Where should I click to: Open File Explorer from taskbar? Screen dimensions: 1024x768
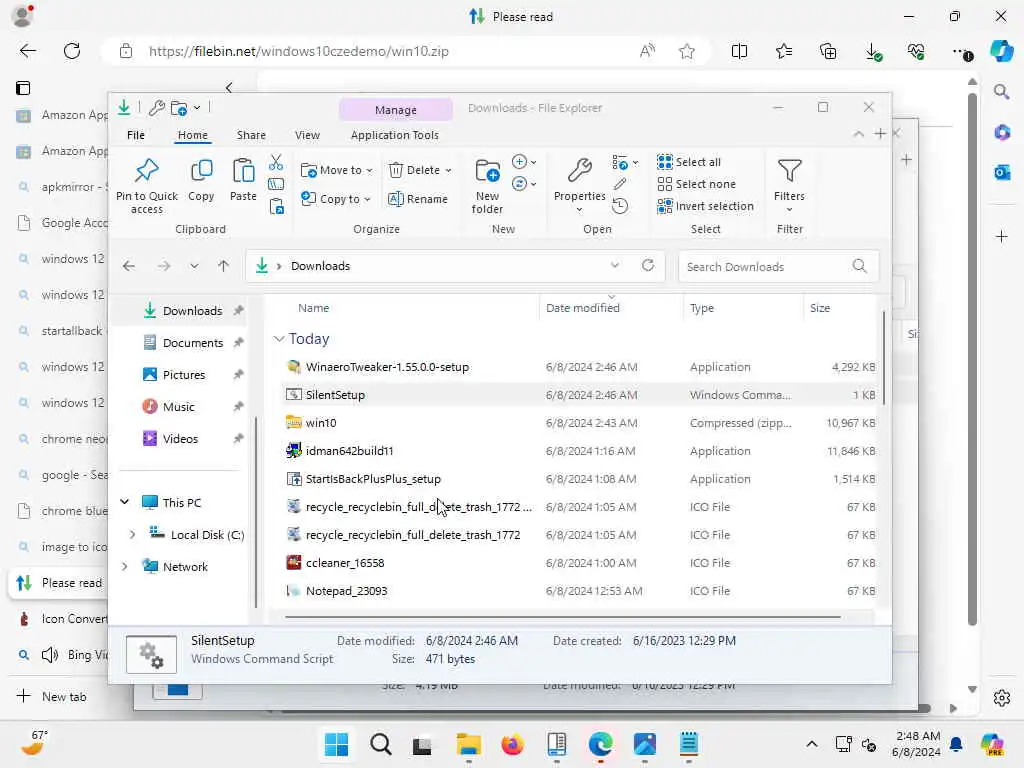[x=468, y=744]
